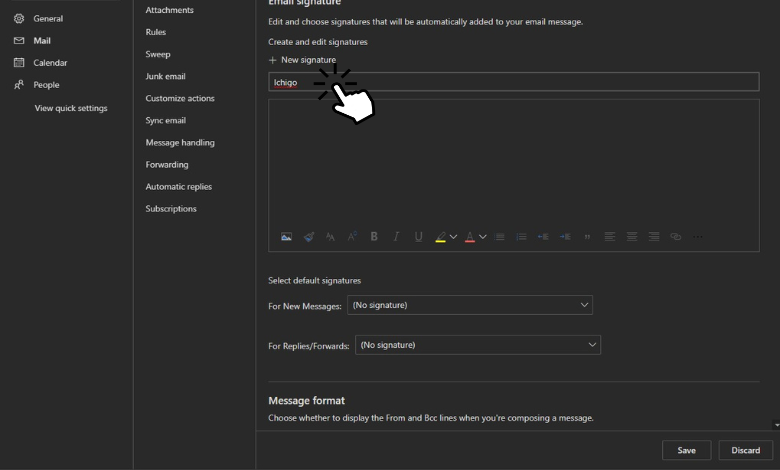
Task: Insert pictures inline icon in signature toolbar
Action: pyautogui.click(x=287, y=237)
